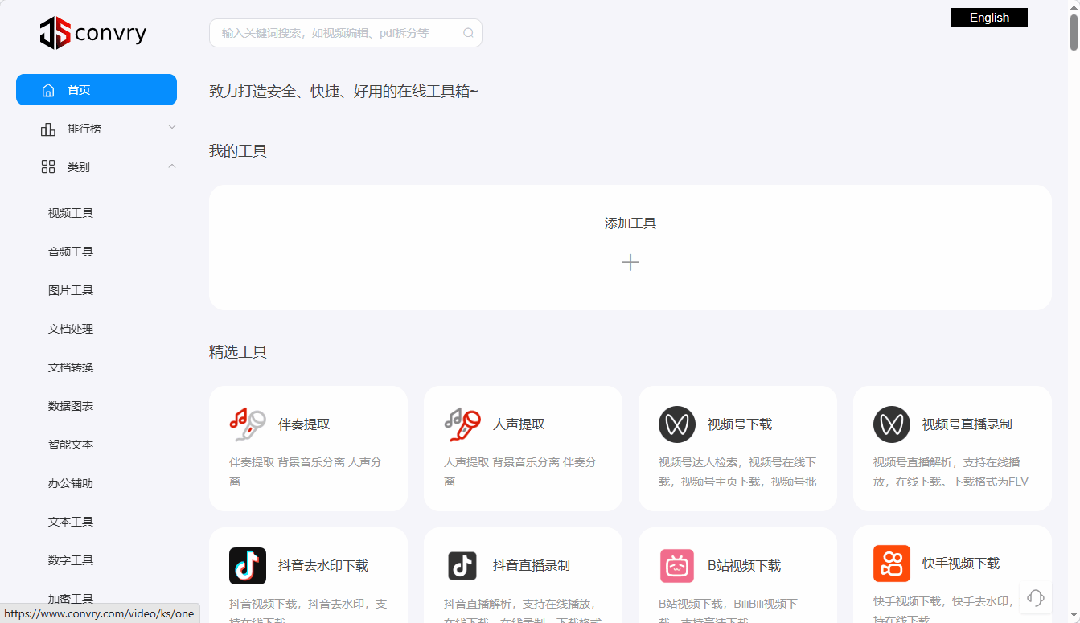The width and height of the screenshot is (1080, 623).
Task: Open 视频号下载 via its channel icon
Action: [677, 423]
